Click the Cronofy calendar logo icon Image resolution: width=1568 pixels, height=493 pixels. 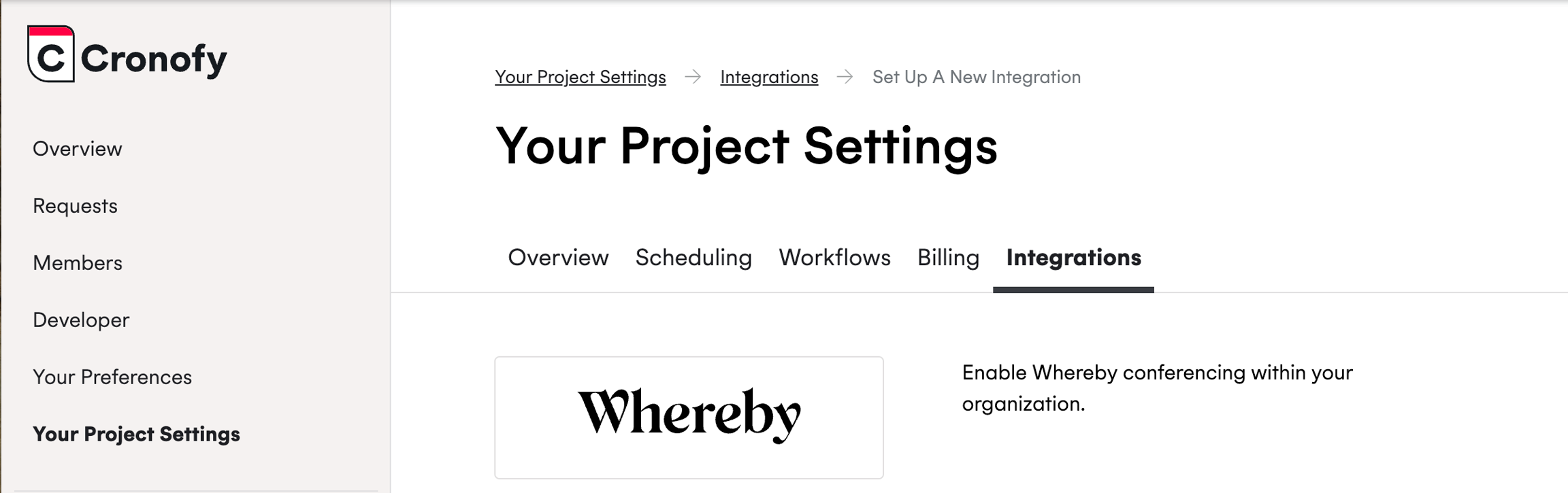51,54
